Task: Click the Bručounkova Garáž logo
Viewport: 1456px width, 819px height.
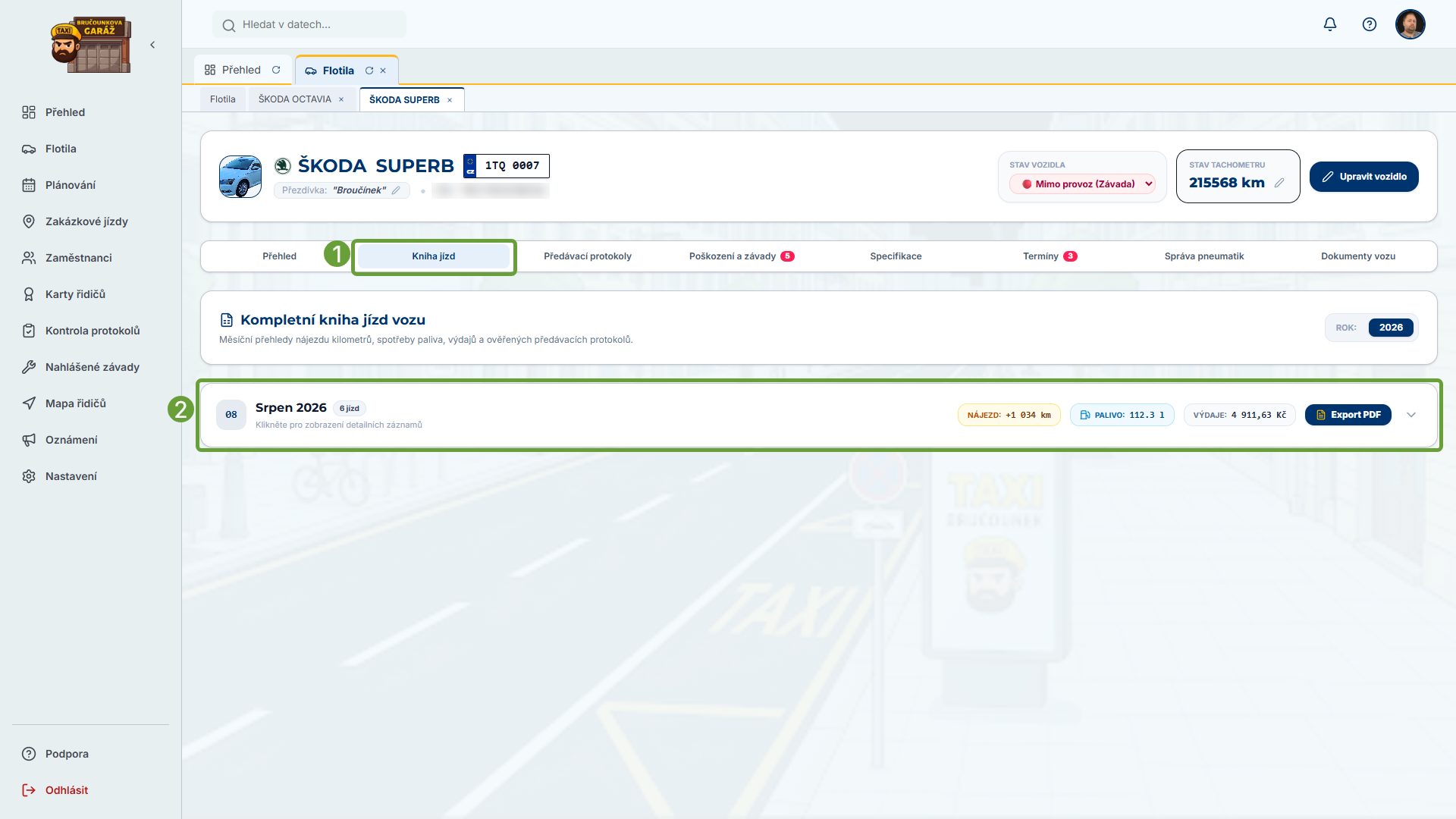Action: point(91,45)
